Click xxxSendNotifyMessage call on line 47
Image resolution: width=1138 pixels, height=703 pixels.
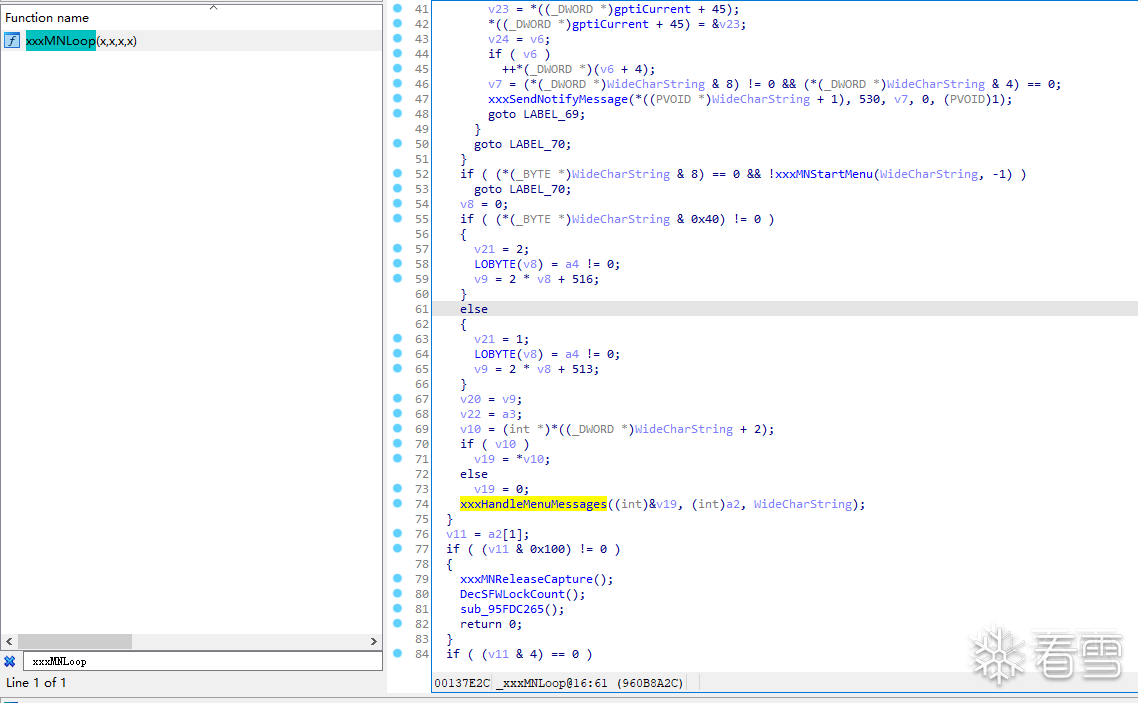coord(557,99)
